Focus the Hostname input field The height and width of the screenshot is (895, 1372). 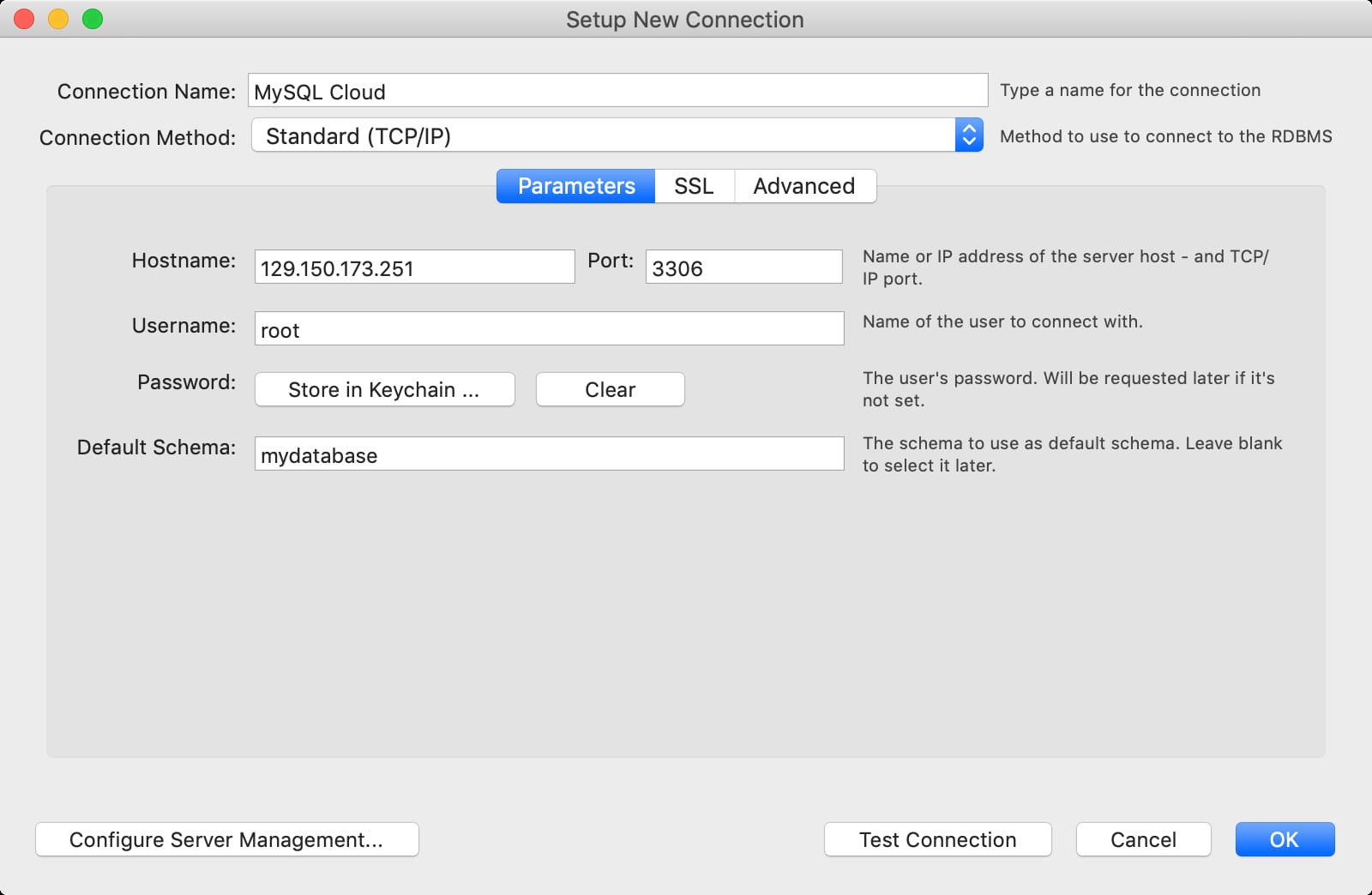[414, 267]
